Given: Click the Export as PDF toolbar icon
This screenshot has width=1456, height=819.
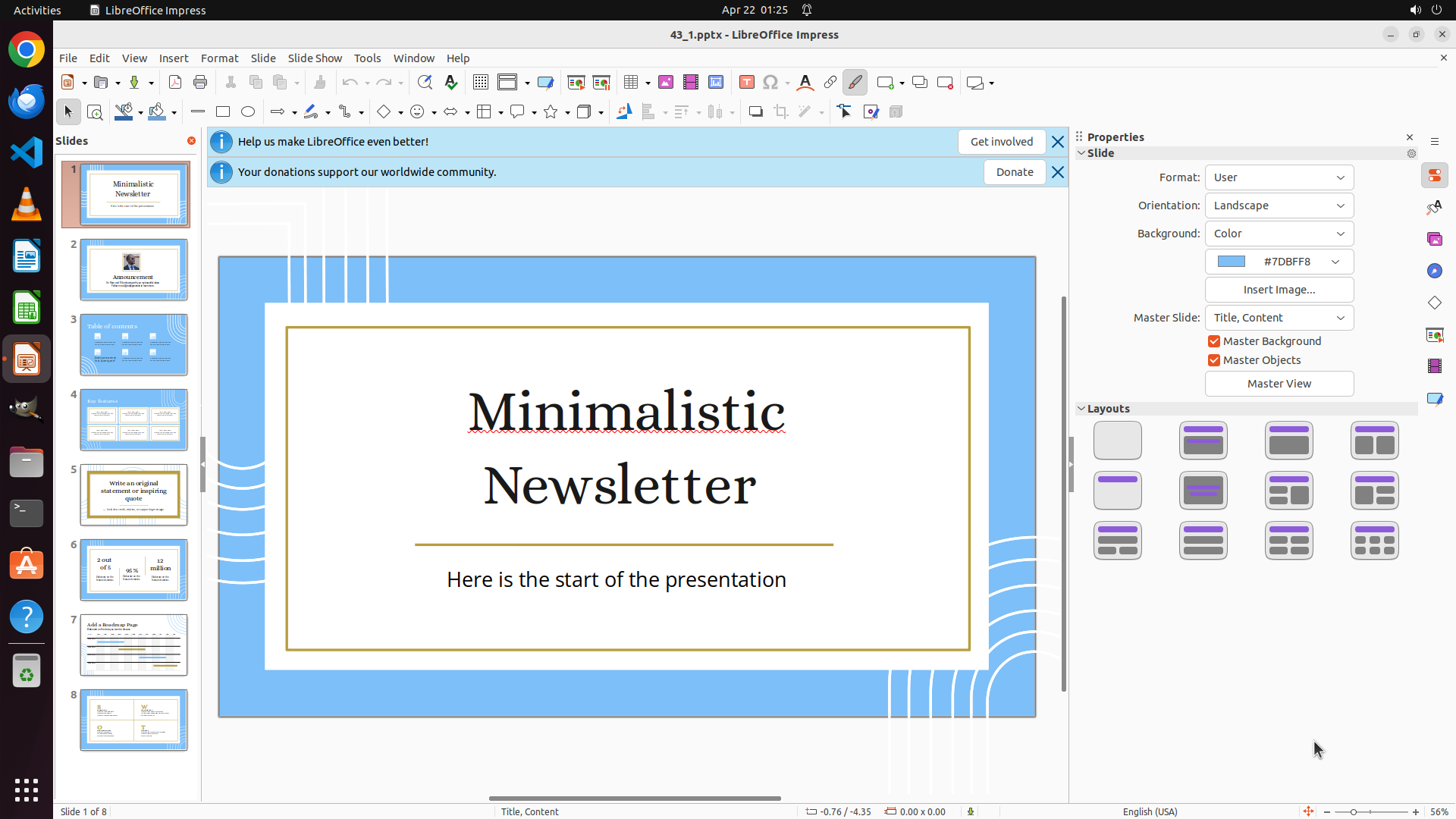Looking at the screenshot, I should (175, 83).
